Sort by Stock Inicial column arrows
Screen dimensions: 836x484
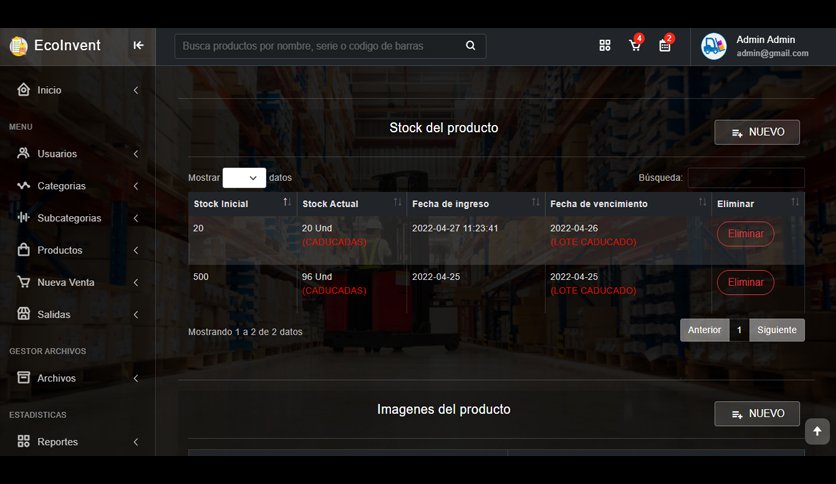(x=287, y=203)
